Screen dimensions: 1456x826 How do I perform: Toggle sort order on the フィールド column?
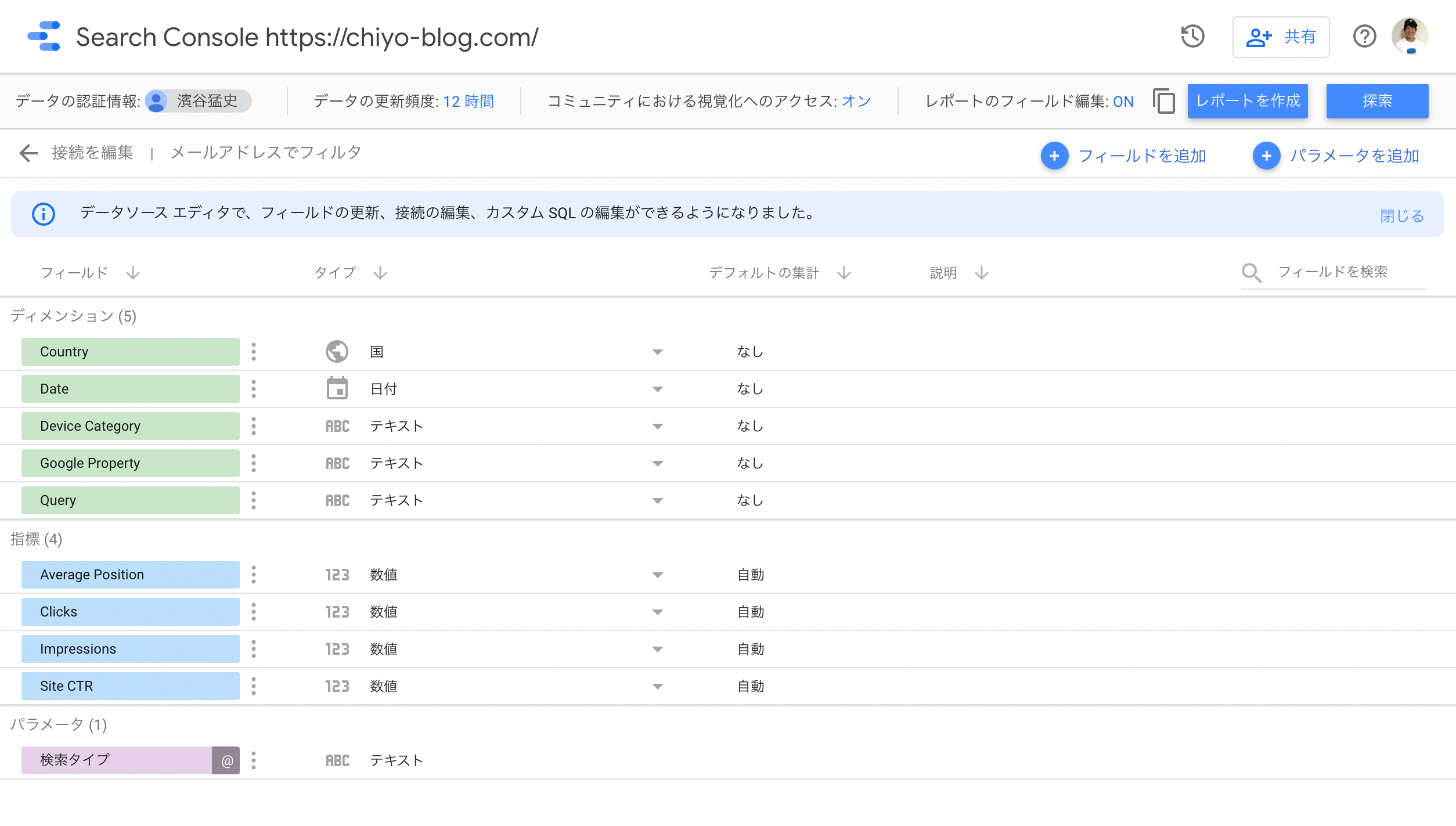point(133,273)
